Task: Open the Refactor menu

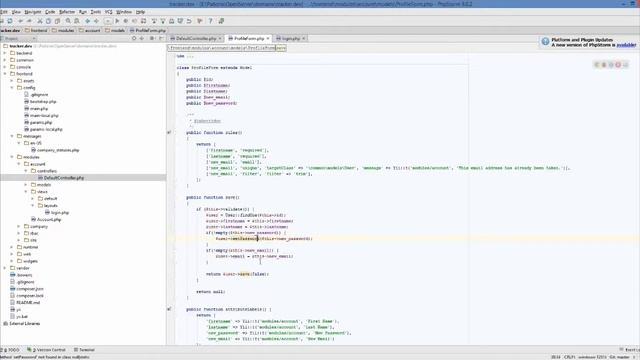Action: pyautogui.click(x=67, y=12)
